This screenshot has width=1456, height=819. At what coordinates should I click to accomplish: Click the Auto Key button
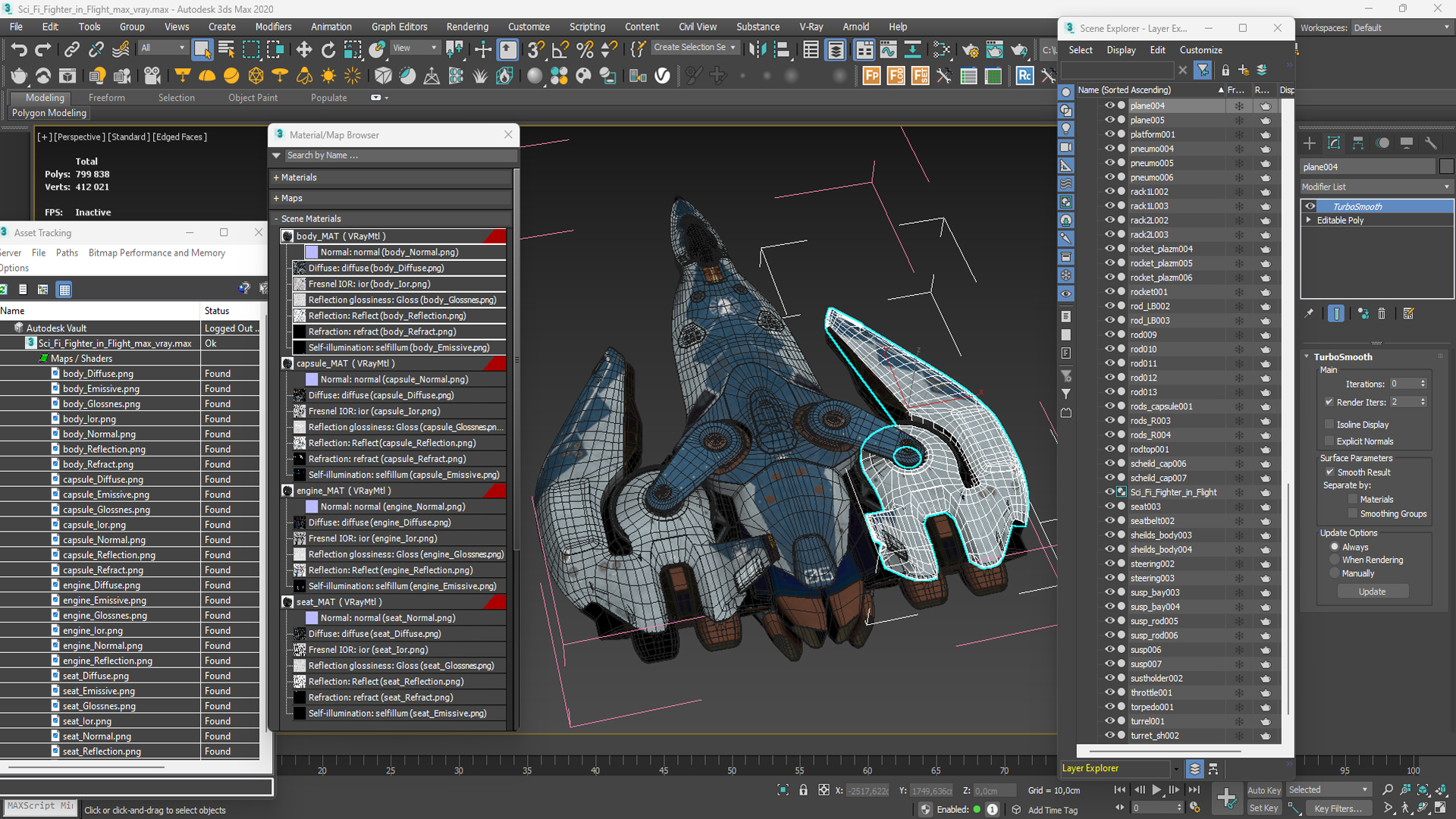point(1263,790)
